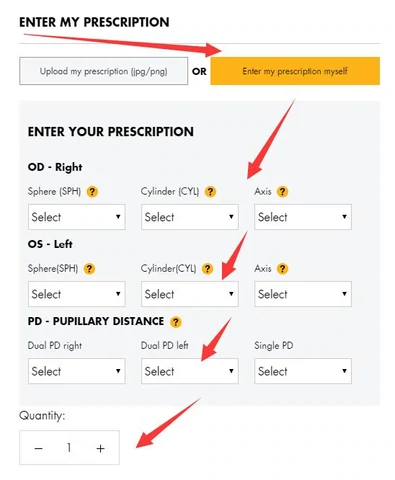This screenshot has width=395, height=480.
Task: Open Dual PD left dropdown
Action: click(x=190, y=371)
